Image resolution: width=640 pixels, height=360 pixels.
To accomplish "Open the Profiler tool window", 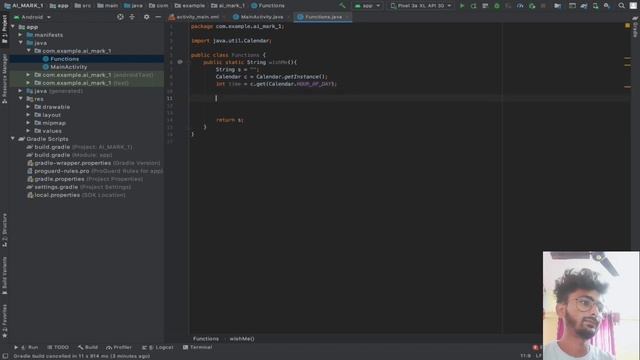I will [x=119, y=347].
